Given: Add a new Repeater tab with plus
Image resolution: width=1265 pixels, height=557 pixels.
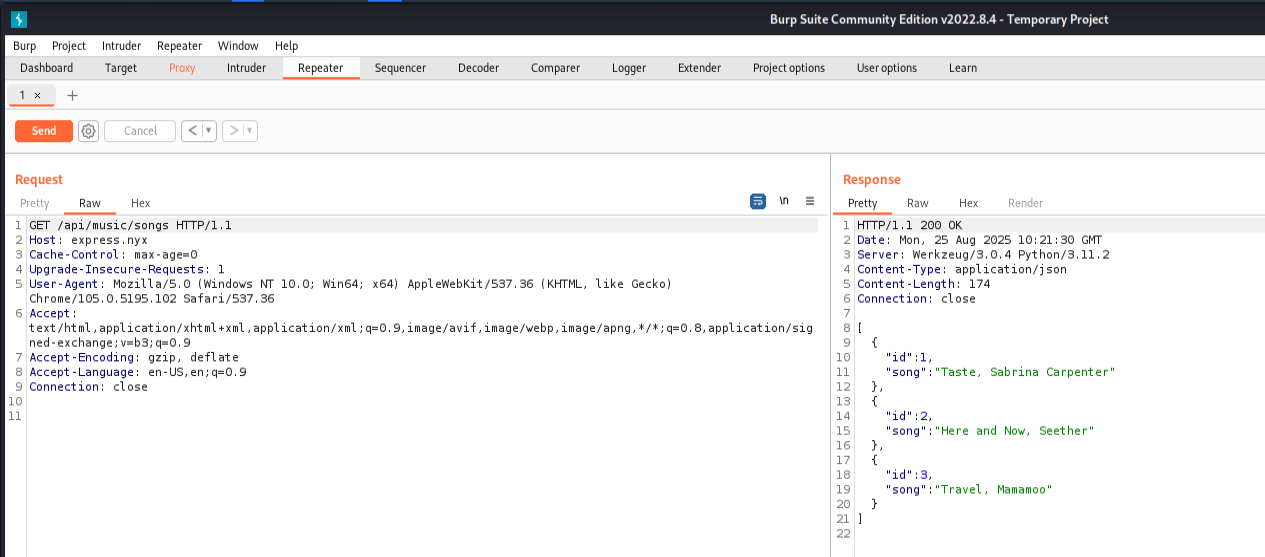Looking at the screenshot, I should 72,95.
